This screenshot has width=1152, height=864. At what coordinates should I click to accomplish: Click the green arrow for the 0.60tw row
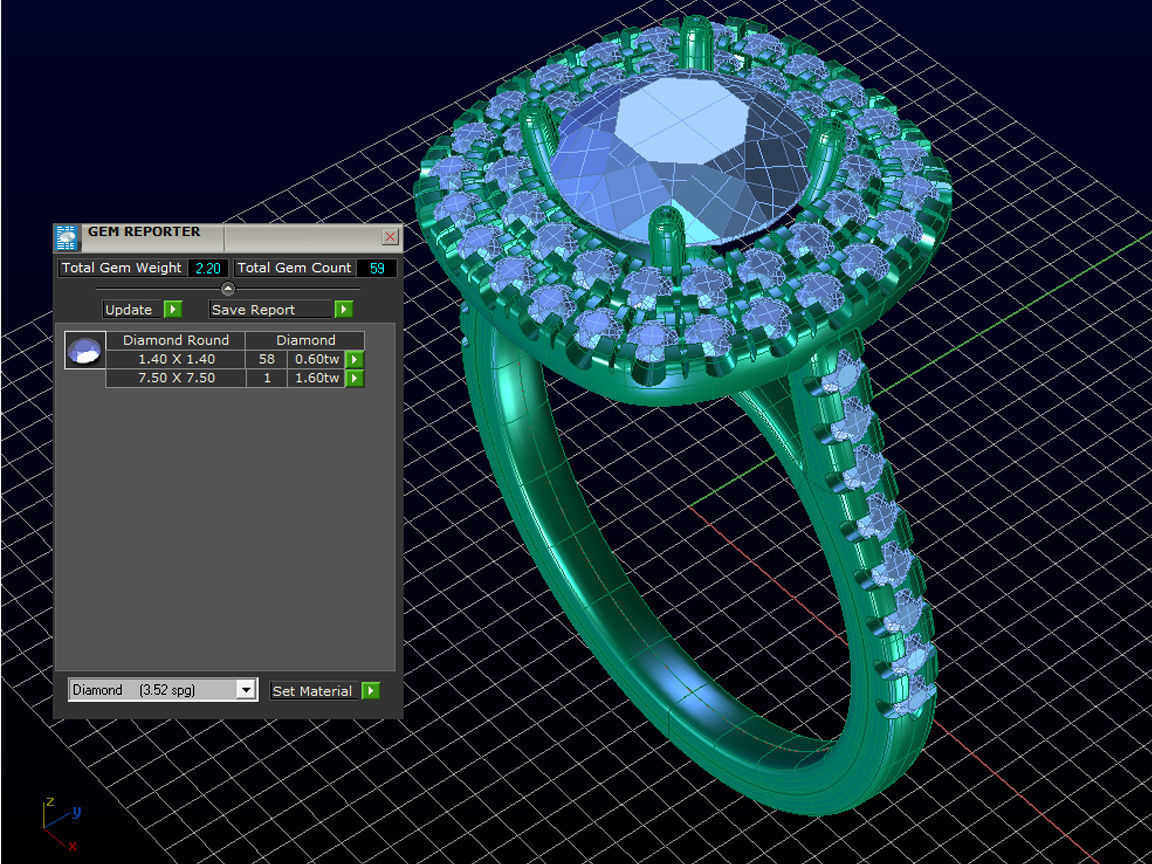(x=355, y=359)
